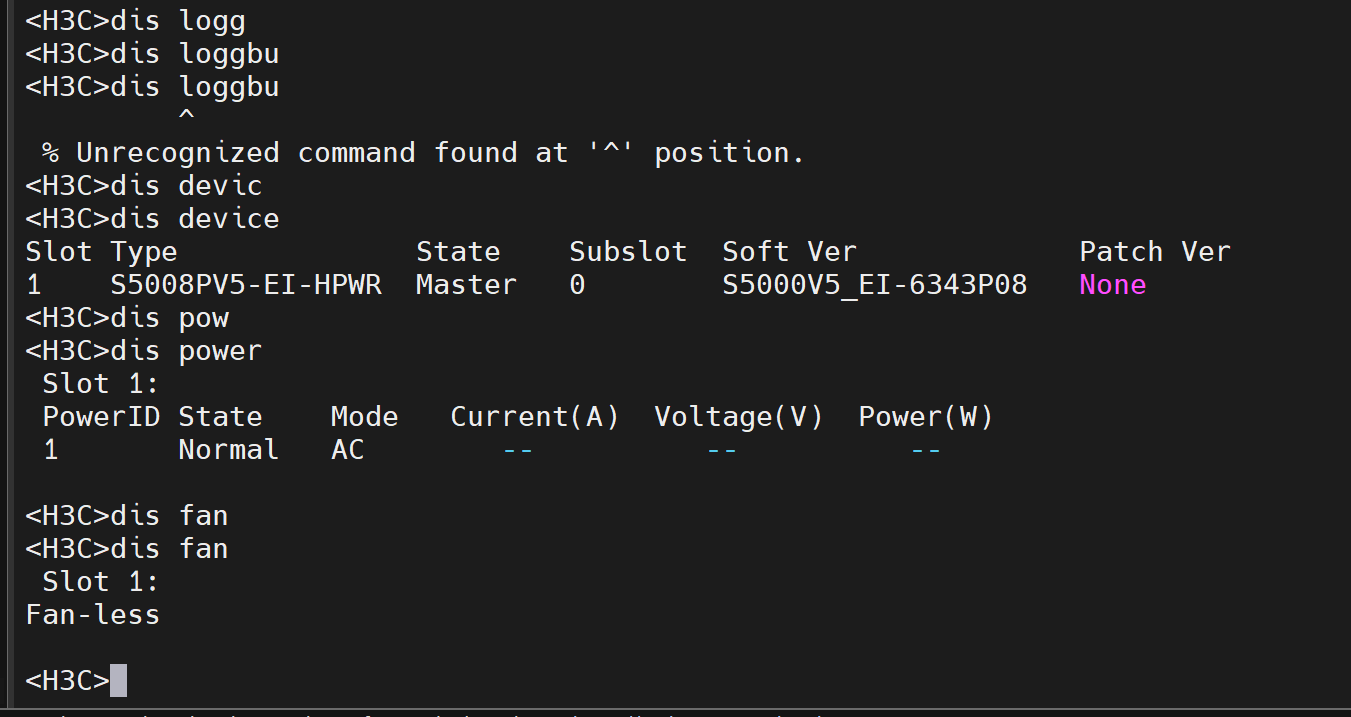Click the Voltage(V) column header

(x=738, y=417)
